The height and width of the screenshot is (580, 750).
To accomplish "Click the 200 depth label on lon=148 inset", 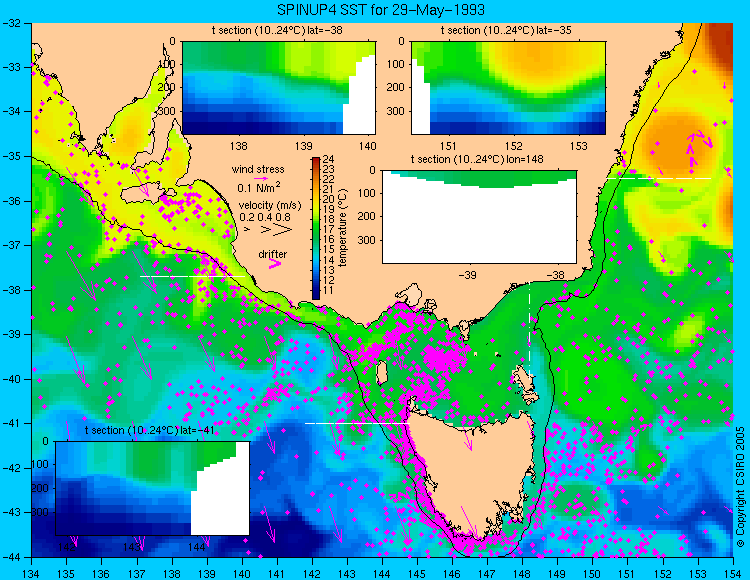I will (368, 217).
